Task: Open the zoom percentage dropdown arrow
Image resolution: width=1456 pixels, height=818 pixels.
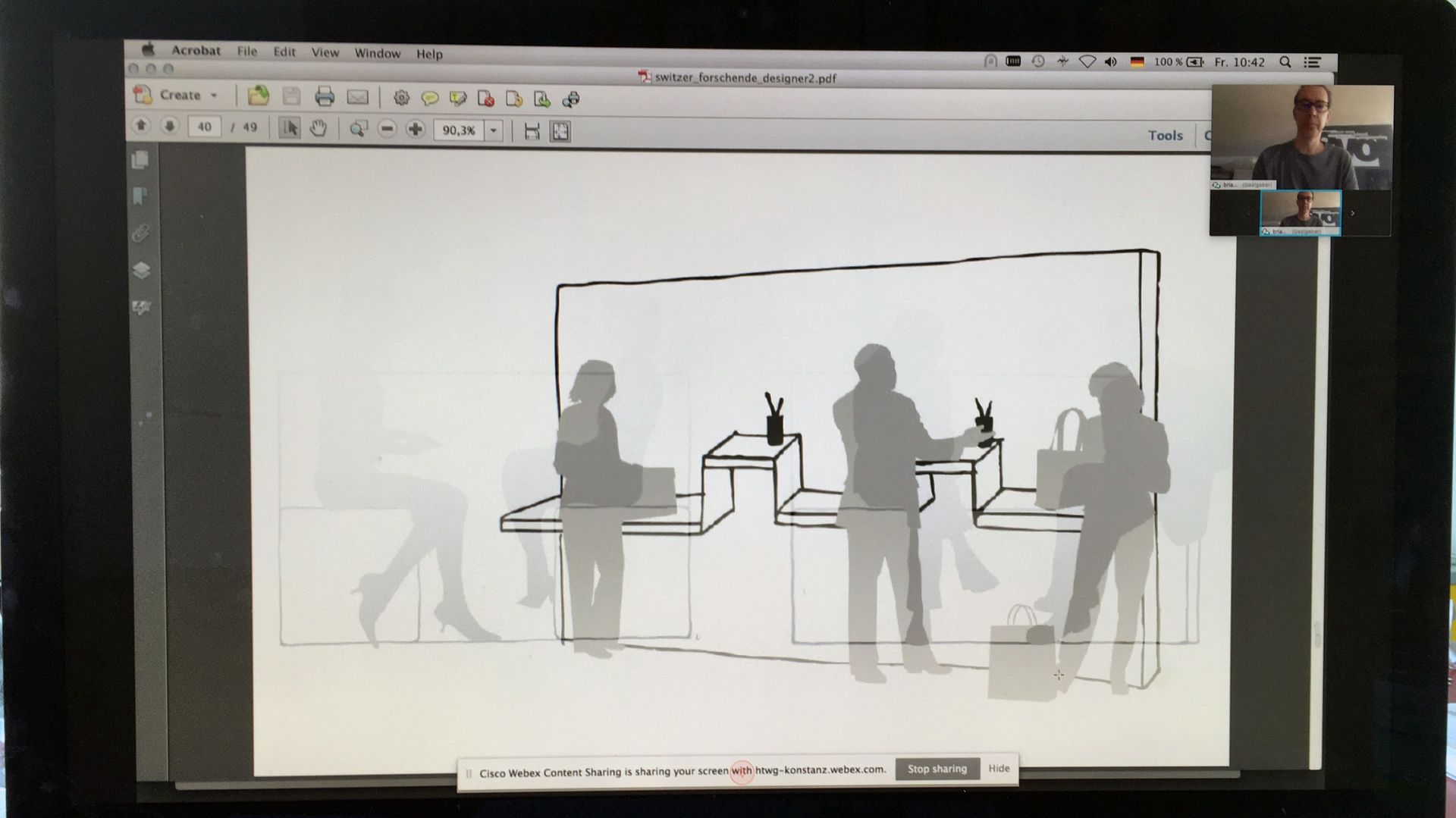Action: pos(494,130)
